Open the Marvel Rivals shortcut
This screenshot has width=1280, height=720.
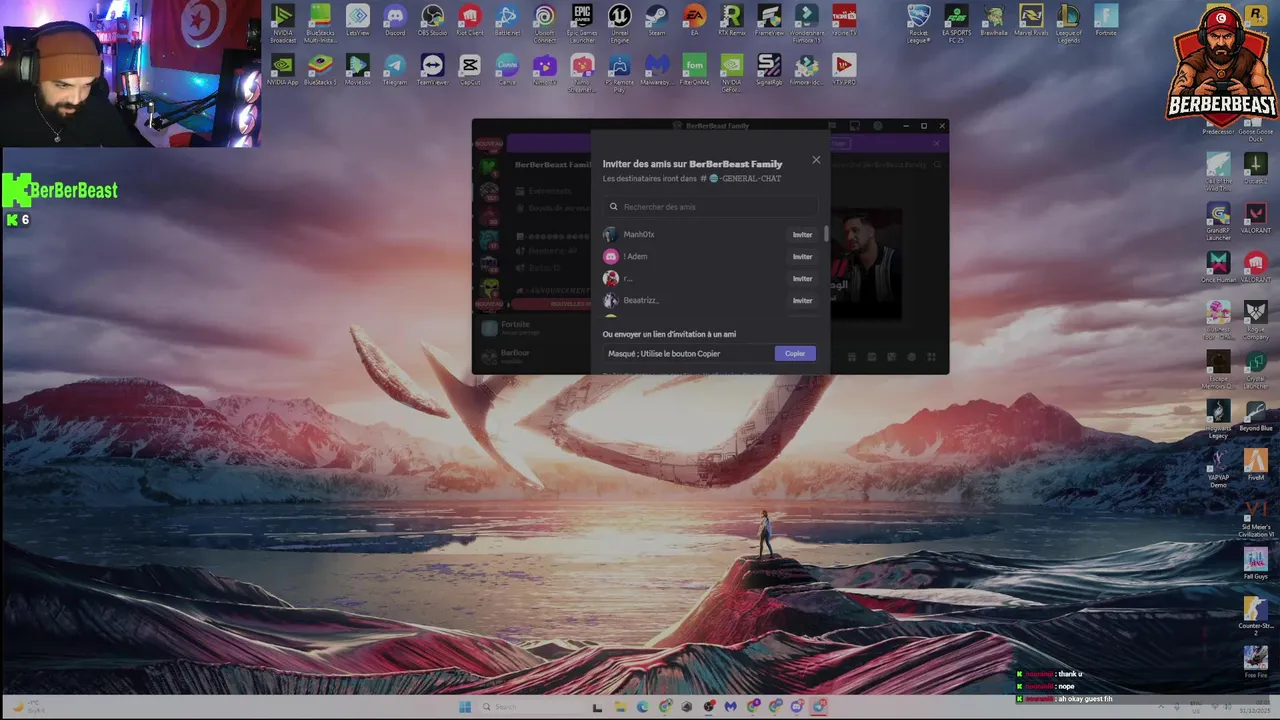pos(1031,21)
